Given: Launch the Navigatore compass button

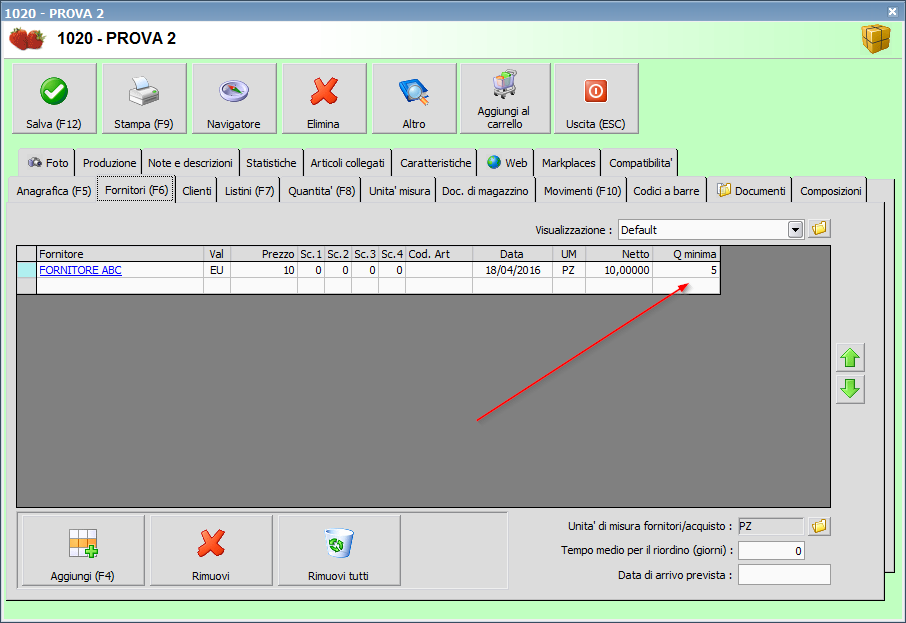Looking at the screenshot, I should point(234,99).
